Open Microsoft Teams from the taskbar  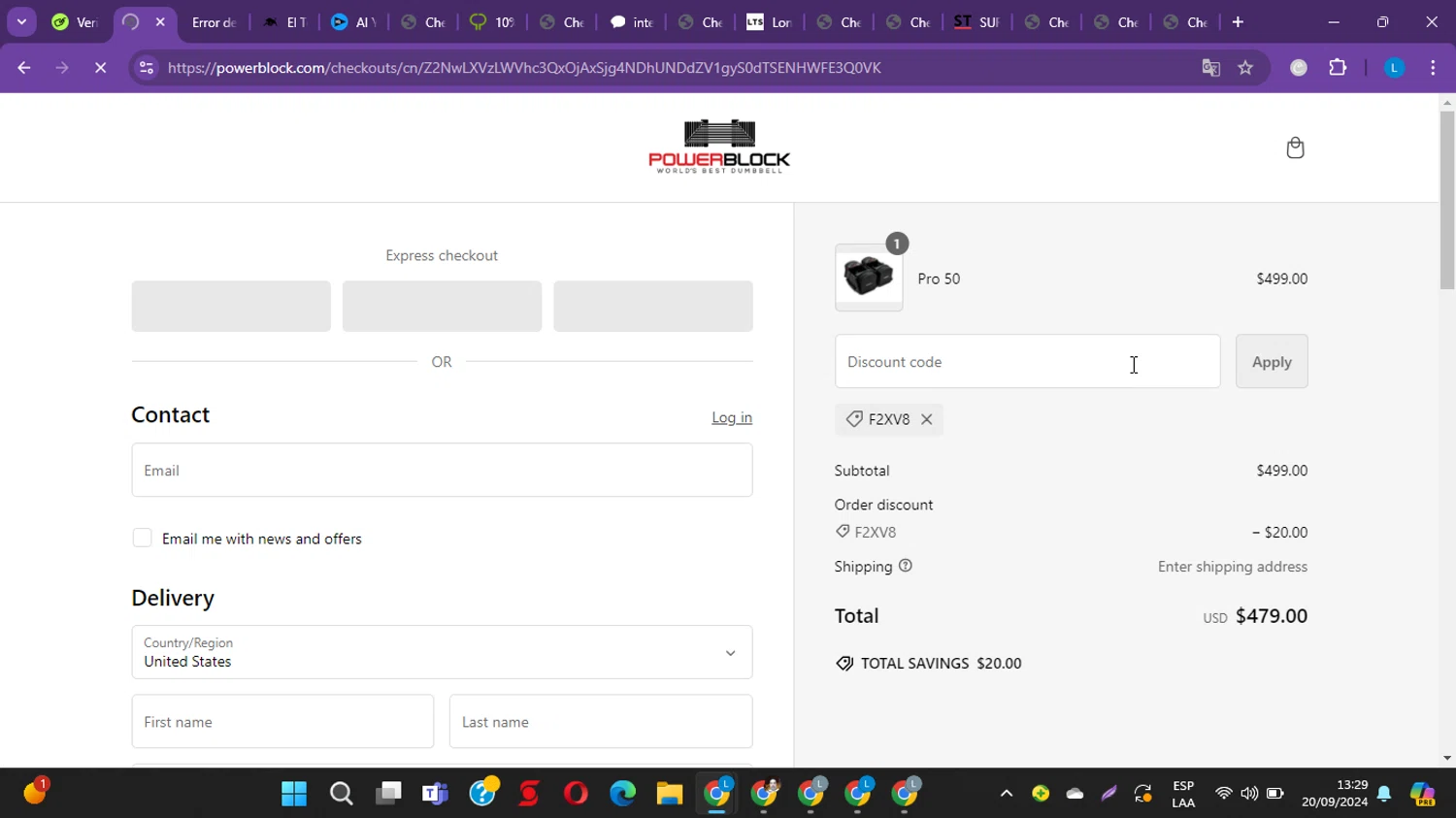tap(435, 794)
